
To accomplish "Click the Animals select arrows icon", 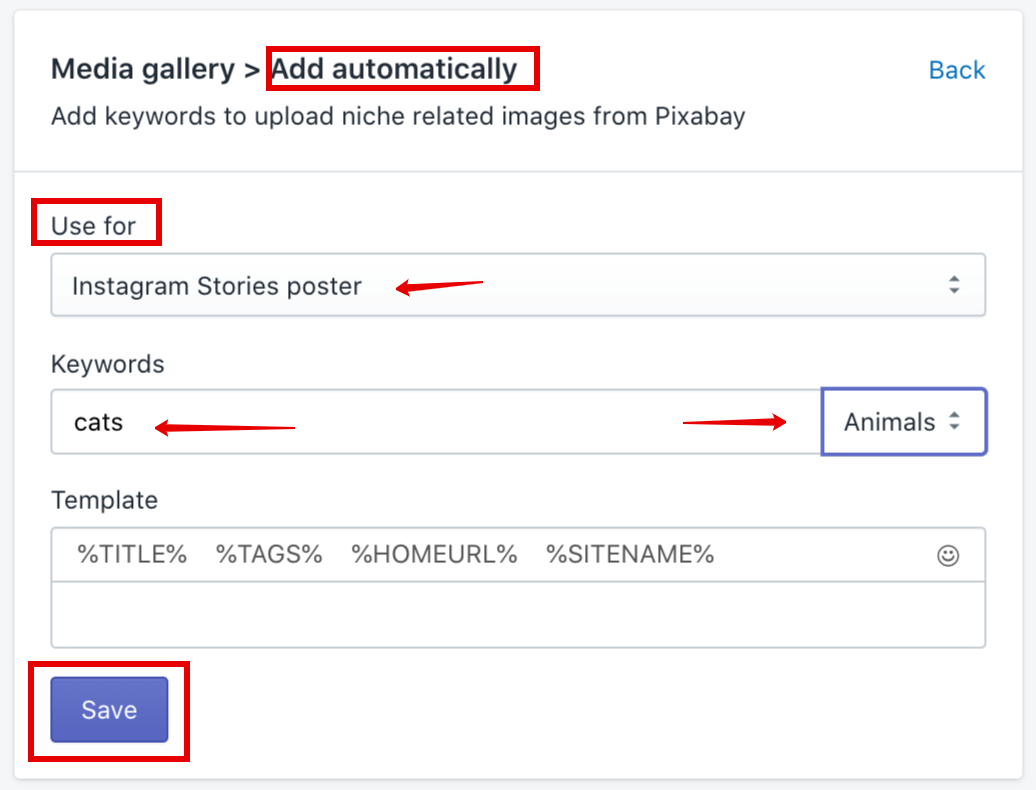I will coord(954,421).
